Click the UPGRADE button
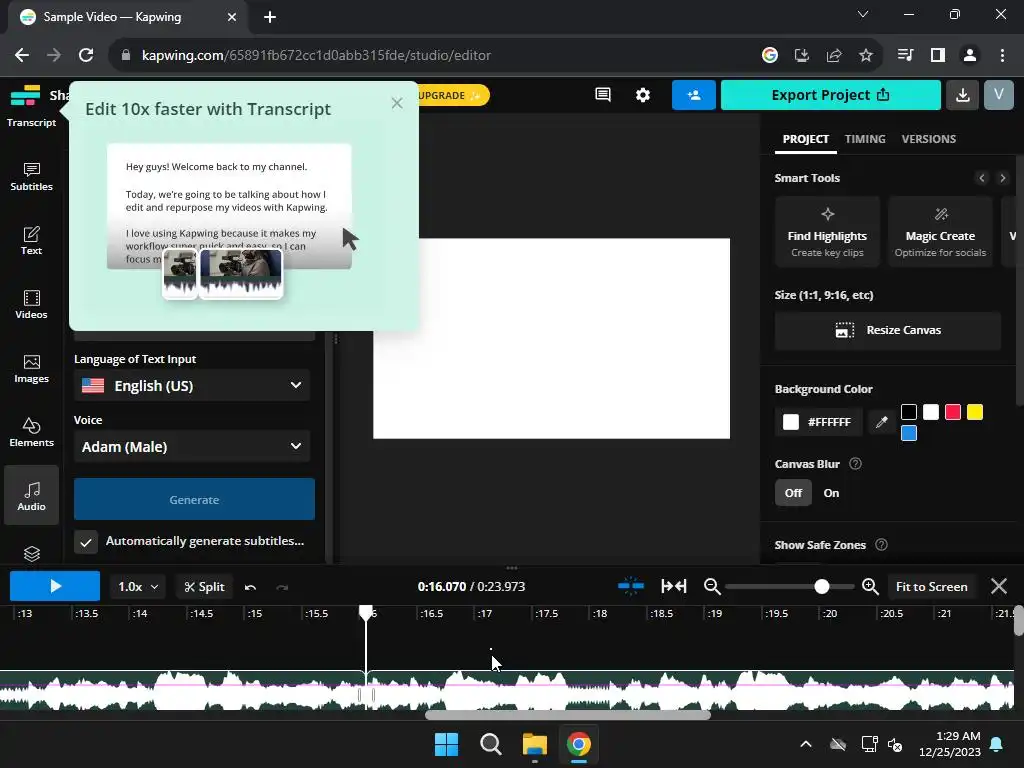The image size is (1024, 768). click(x=452, y=95)
